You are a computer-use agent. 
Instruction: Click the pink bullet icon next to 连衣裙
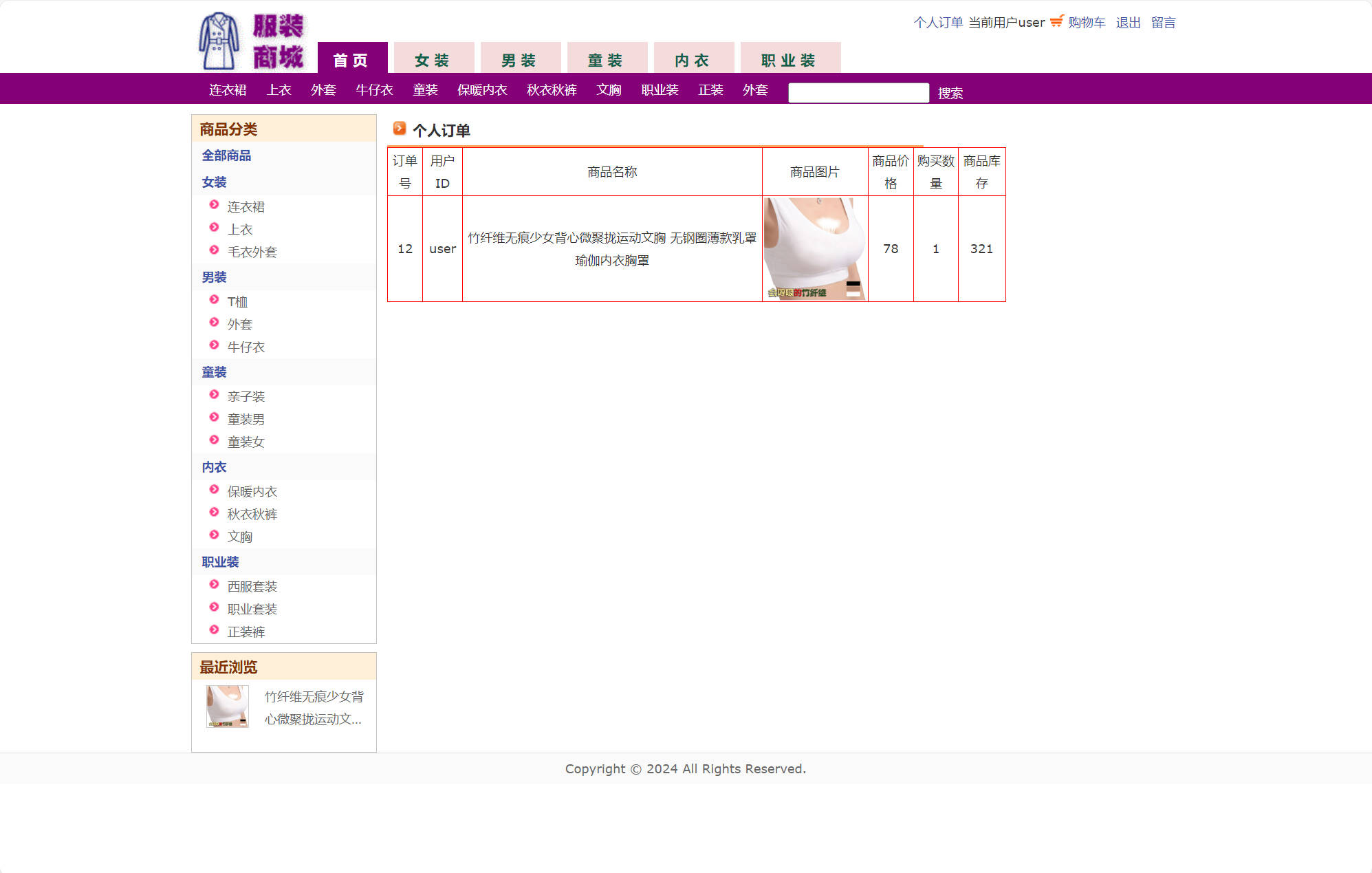tap(214, 205)
